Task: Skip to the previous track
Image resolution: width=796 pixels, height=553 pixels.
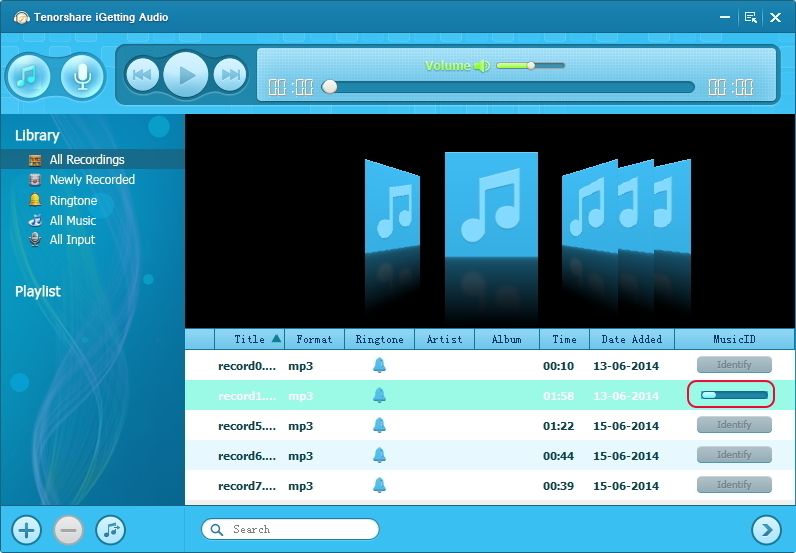Action: click(143, 75)
